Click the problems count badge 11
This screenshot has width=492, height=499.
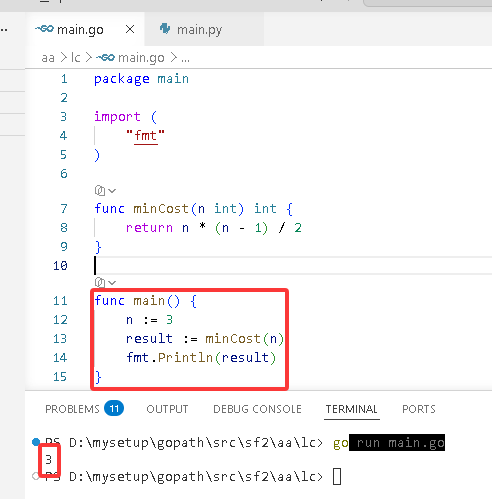(x=114, y=408)
